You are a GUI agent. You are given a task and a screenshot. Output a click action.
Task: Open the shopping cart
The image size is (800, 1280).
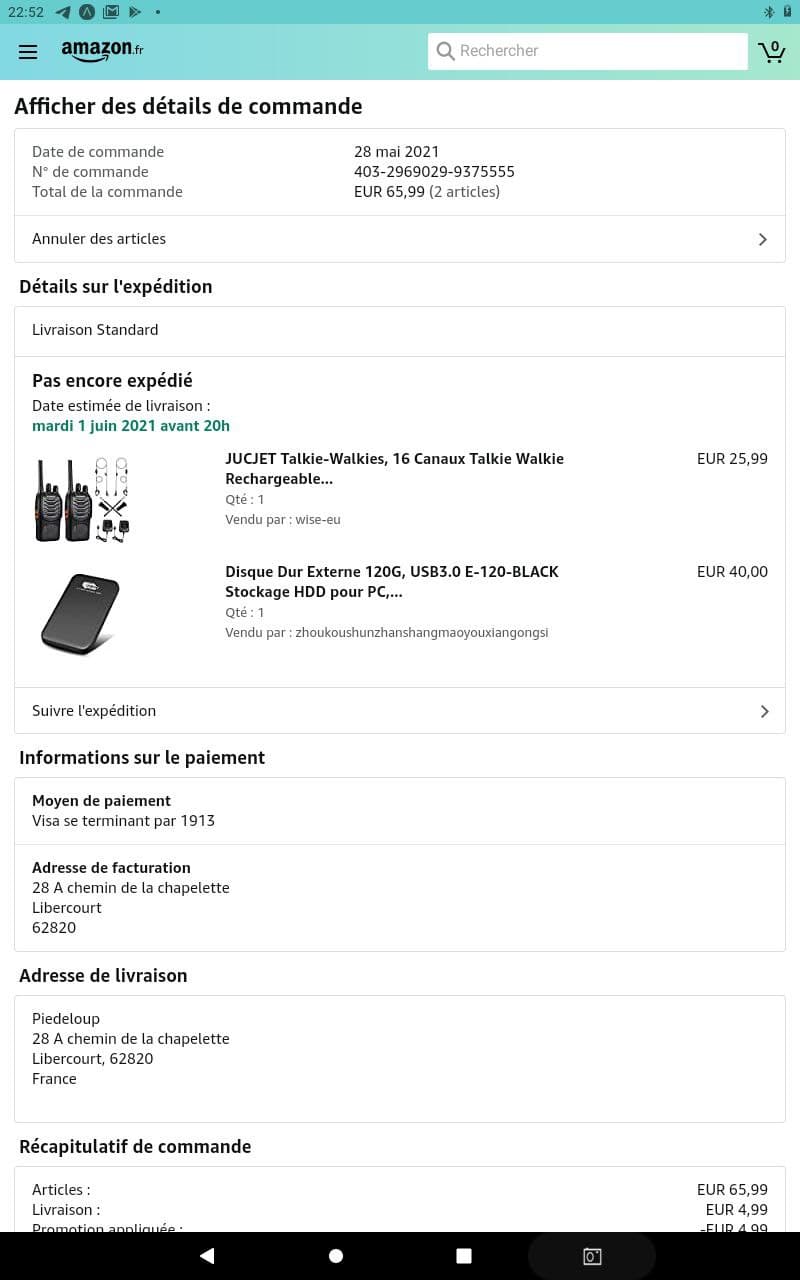(771, 52)
